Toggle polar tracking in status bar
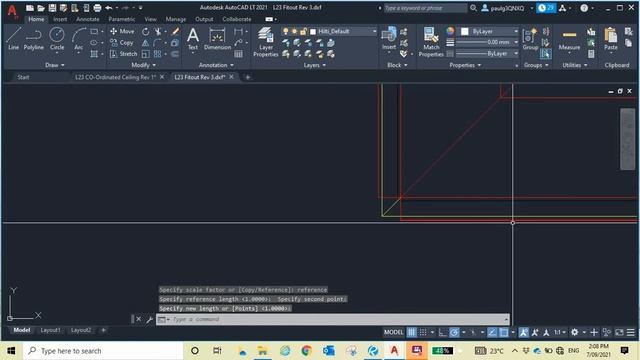640x360 pixels. pos(454,332)
